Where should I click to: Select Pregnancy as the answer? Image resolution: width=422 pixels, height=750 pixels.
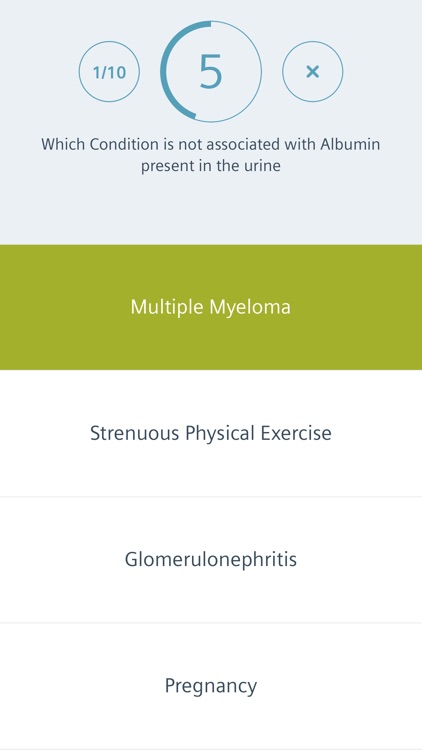211,685
